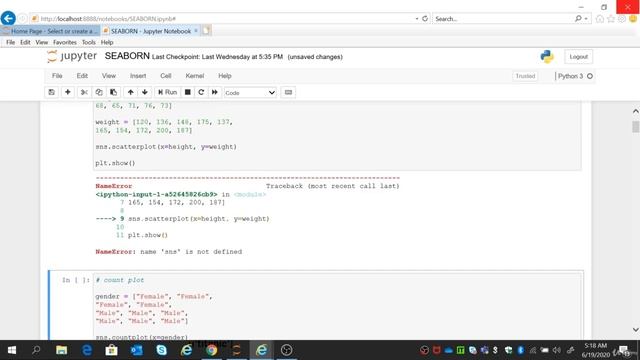
Task: Open favorites star icon in browser
Action: coord(611,19)
